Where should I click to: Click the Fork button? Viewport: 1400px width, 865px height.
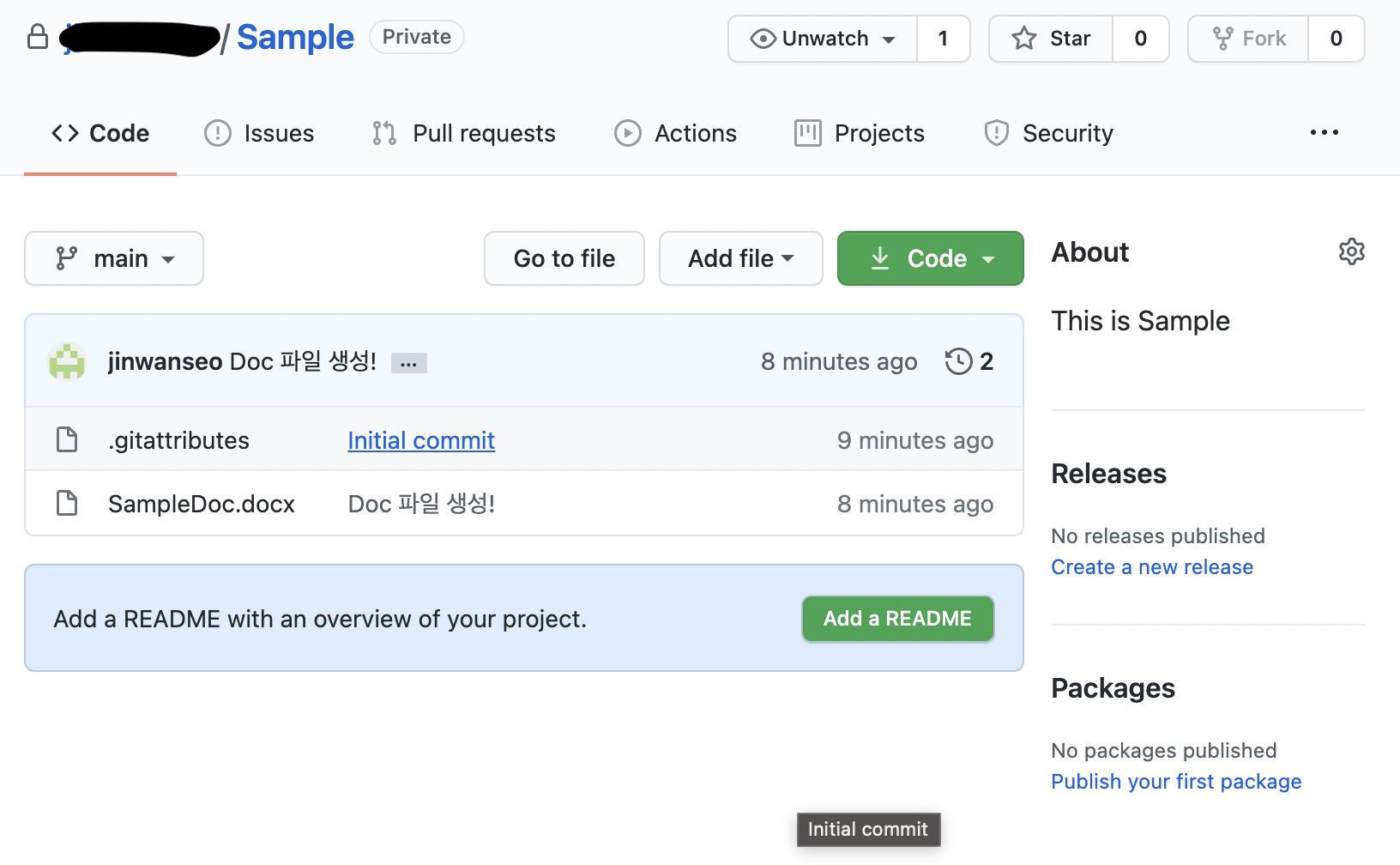pos(1248,39)
